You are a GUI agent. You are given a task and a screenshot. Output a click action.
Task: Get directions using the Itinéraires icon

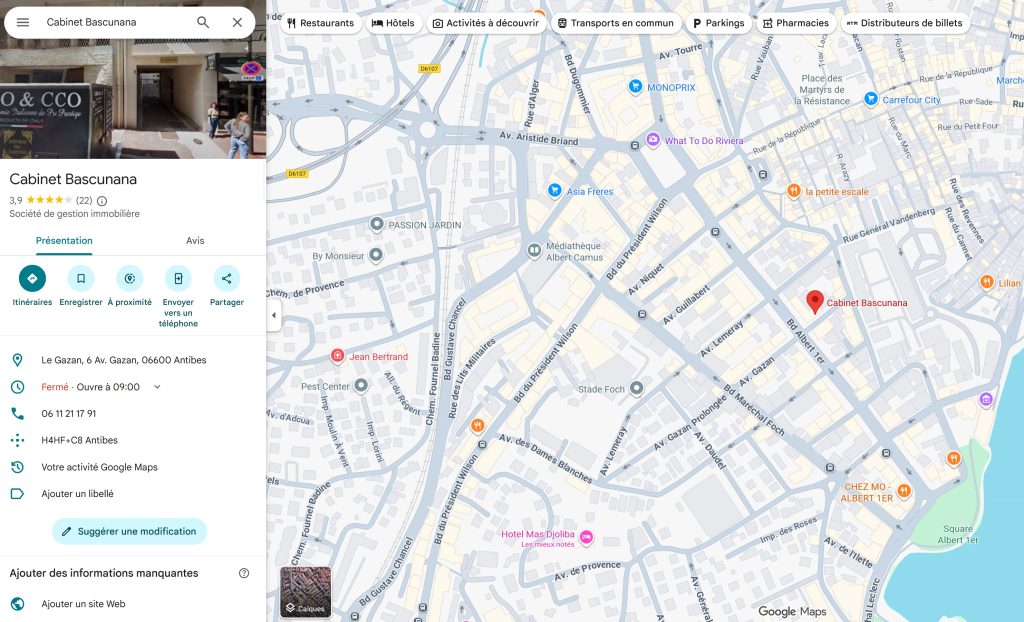click(x=31, y=278)
